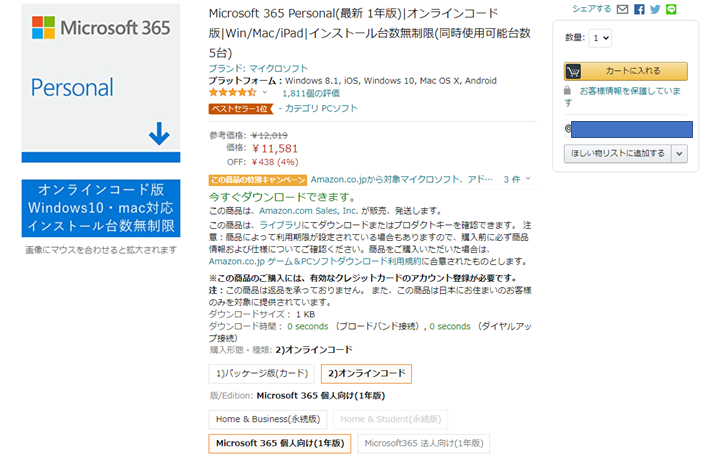Screen dimensions: 704x457
Task: Select the 1)パッケージ版(カード) purchase option
Action: (x=262, y=374)
